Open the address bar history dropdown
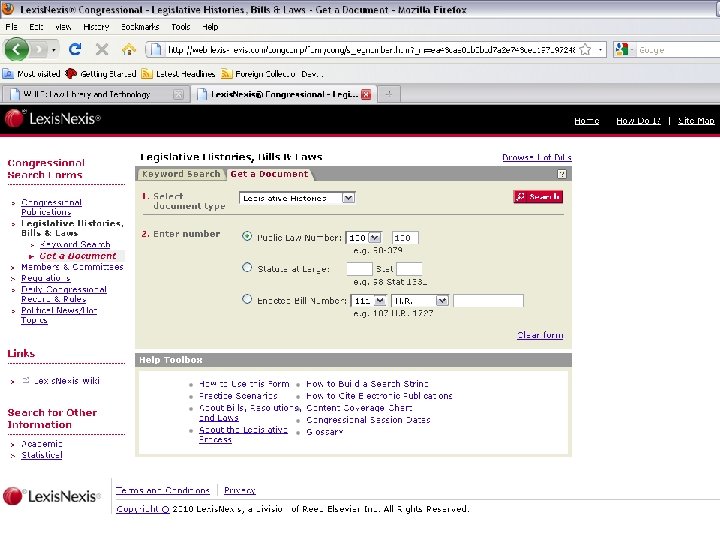This screenshot has width=720, height=540. pos(600,49)
